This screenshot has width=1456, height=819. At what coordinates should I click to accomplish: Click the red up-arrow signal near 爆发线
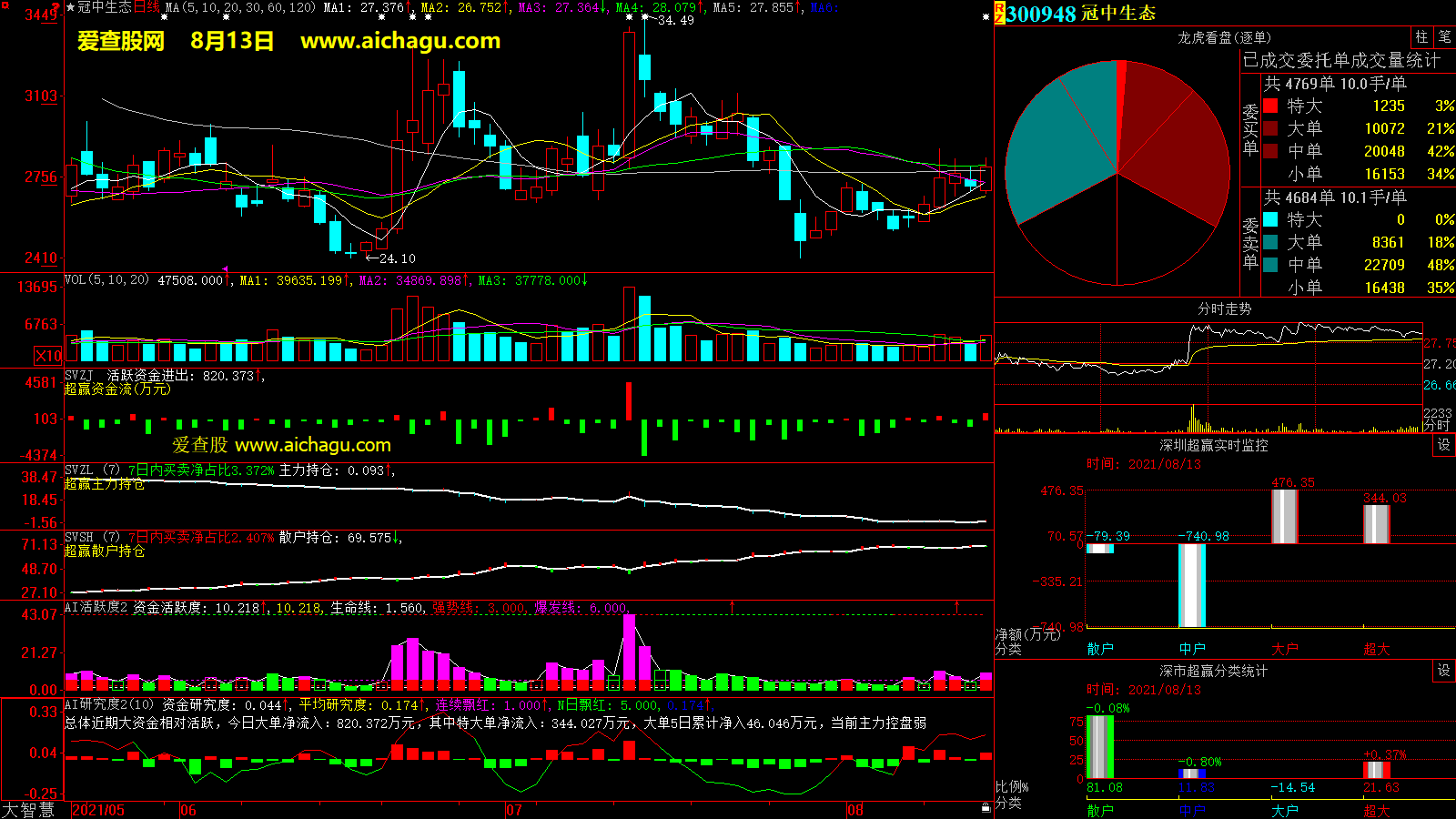[x=732, y=606]
